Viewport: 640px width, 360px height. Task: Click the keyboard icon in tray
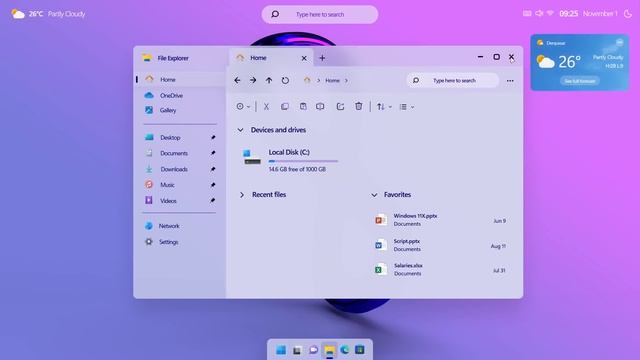[x=527, y=13]
